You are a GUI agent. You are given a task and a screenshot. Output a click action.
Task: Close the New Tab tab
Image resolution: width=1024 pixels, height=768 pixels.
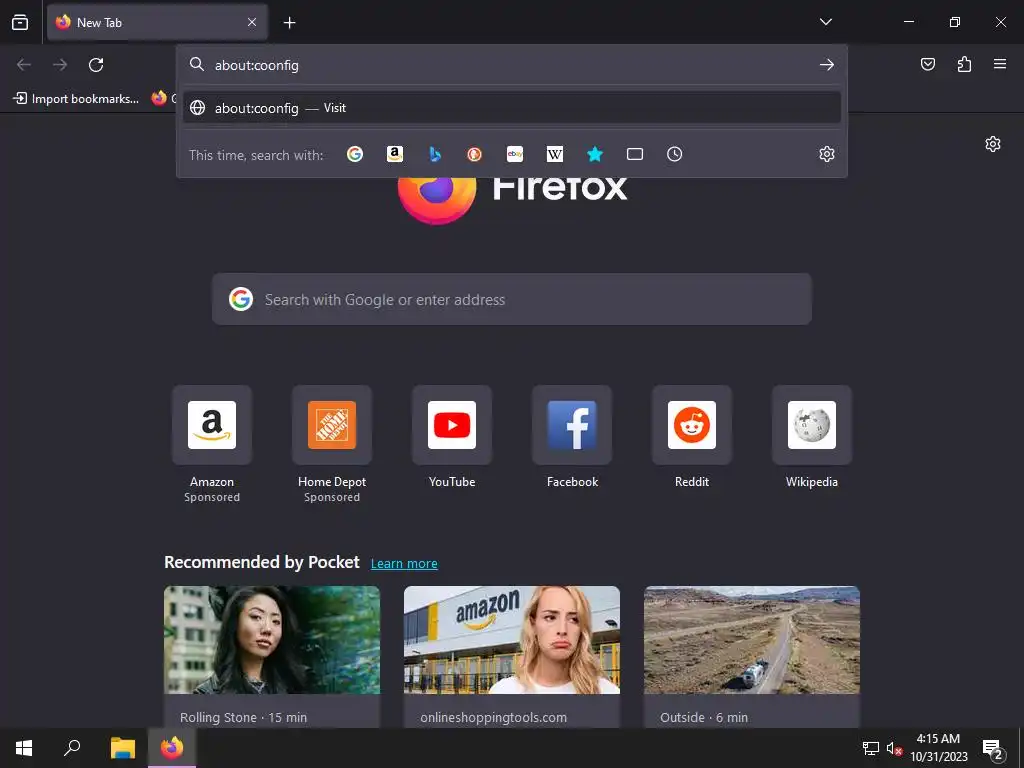(x=252, y=22)
